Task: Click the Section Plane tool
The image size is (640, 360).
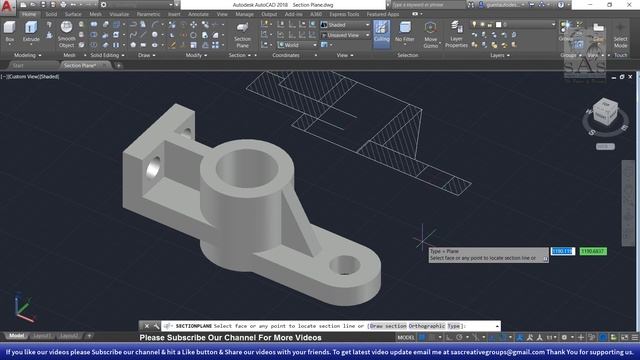Action: click(x=242, y=35)
